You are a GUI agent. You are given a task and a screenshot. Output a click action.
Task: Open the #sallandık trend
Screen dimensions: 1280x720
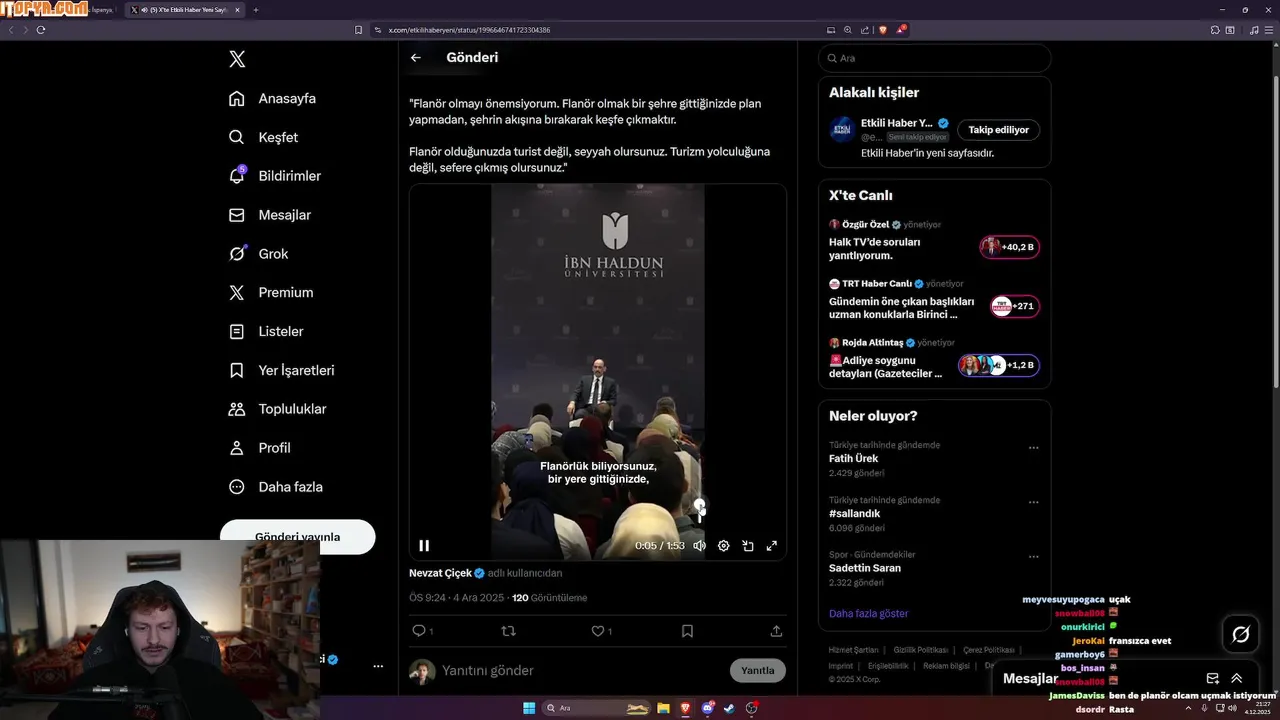(x=854, y=514)
